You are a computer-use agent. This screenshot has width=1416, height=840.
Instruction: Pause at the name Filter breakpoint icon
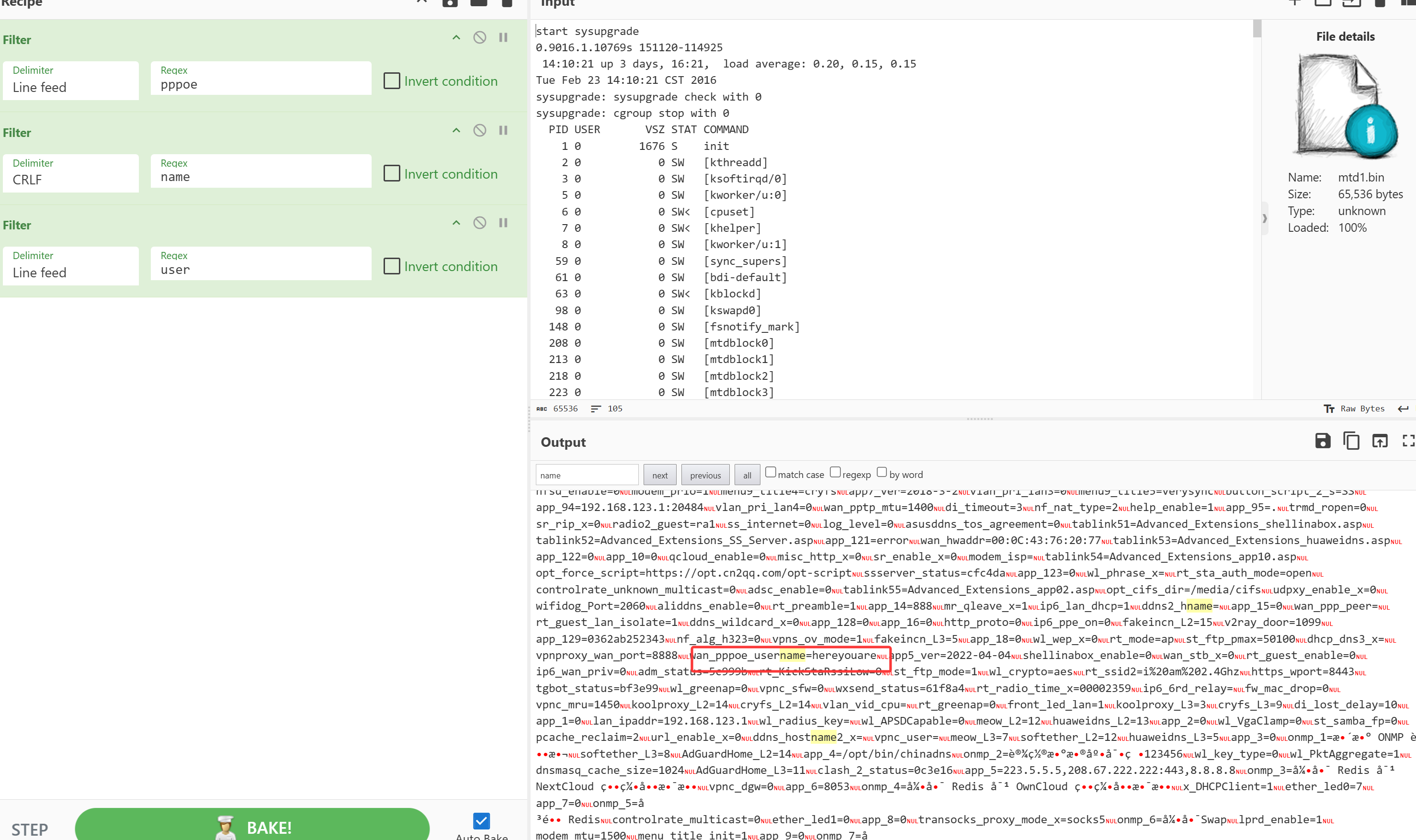coord(503,130)
